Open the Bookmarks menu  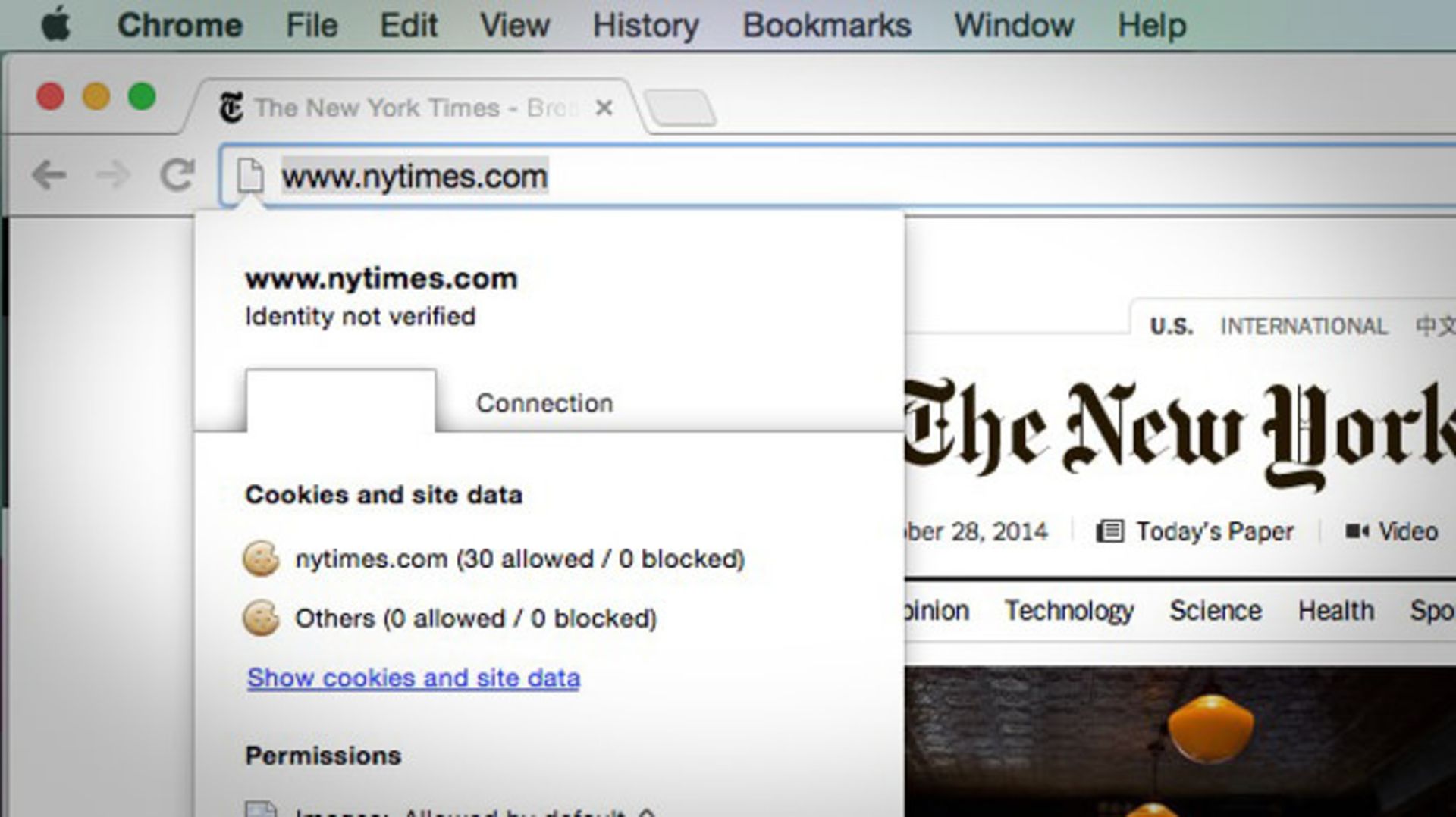point(827,25)
